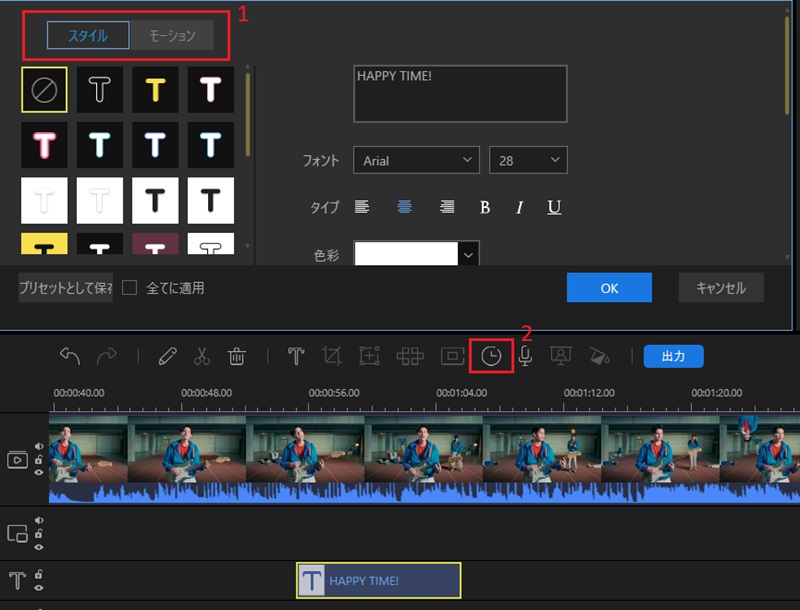
Task: Open the clock Duration setting
Action: pyautogui.click(x=491, y=356)
